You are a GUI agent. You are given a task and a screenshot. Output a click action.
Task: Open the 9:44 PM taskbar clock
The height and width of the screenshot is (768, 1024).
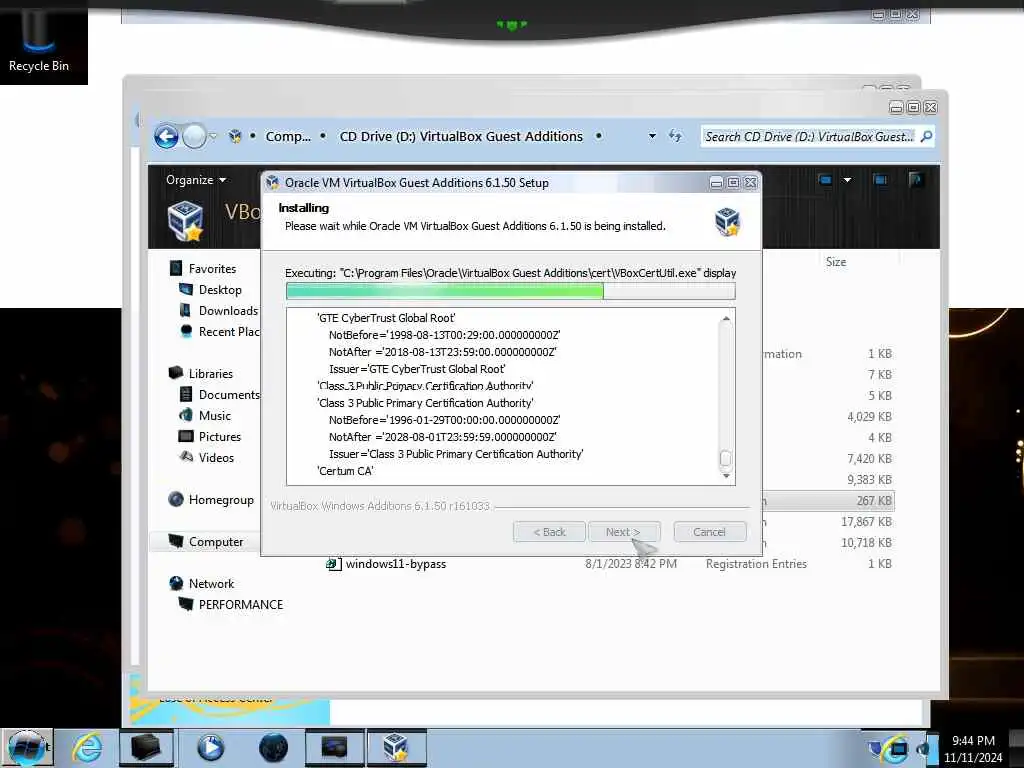(973, 748)
